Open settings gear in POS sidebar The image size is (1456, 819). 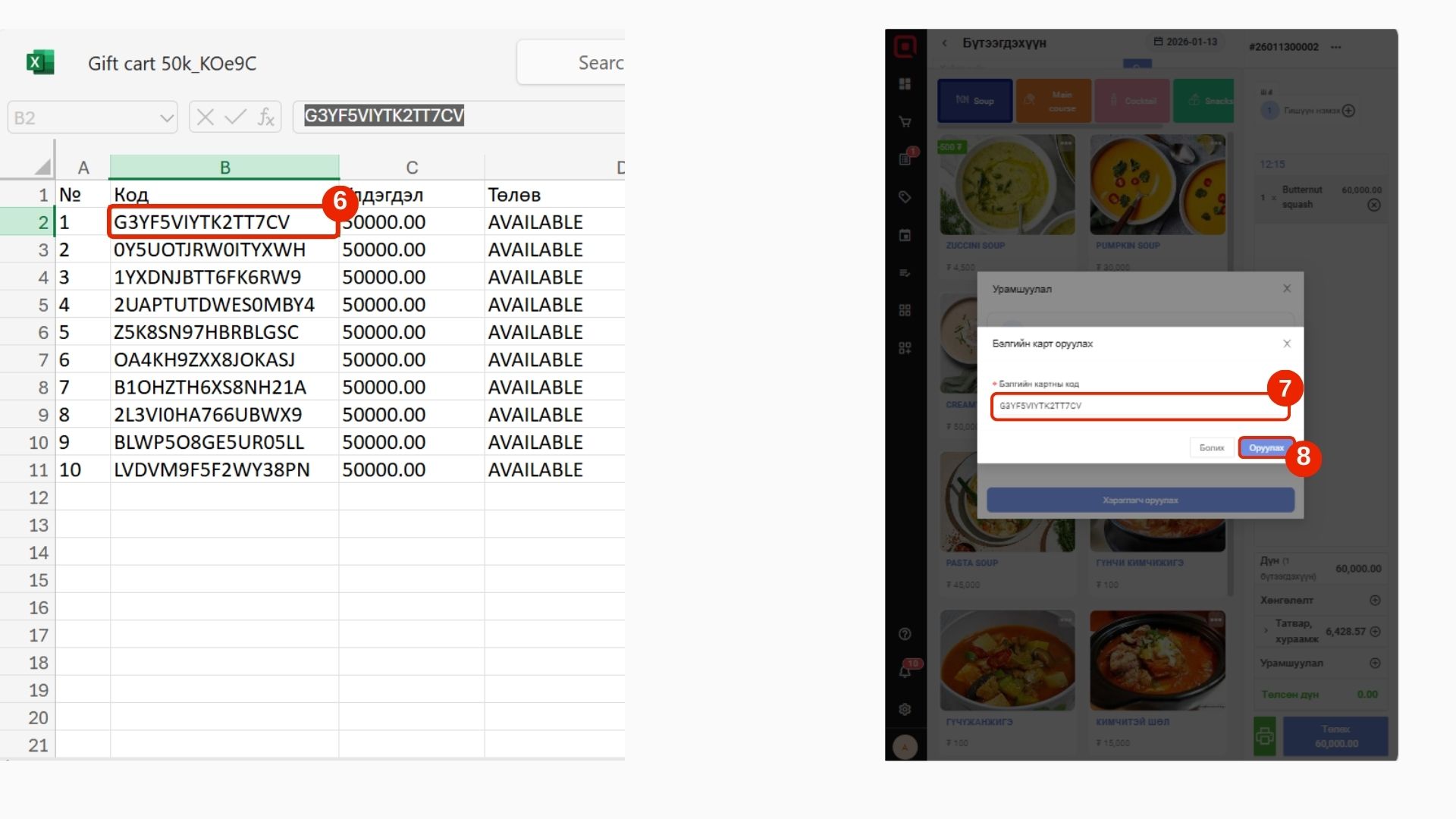coord(905,709)
